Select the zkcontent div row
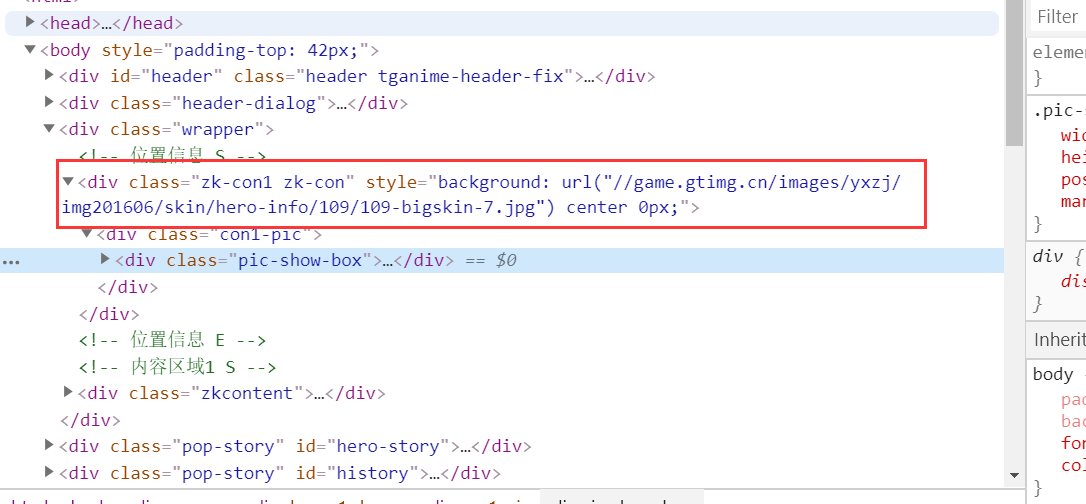Viewport: 1086px width, 504px height. click(502, 393)
